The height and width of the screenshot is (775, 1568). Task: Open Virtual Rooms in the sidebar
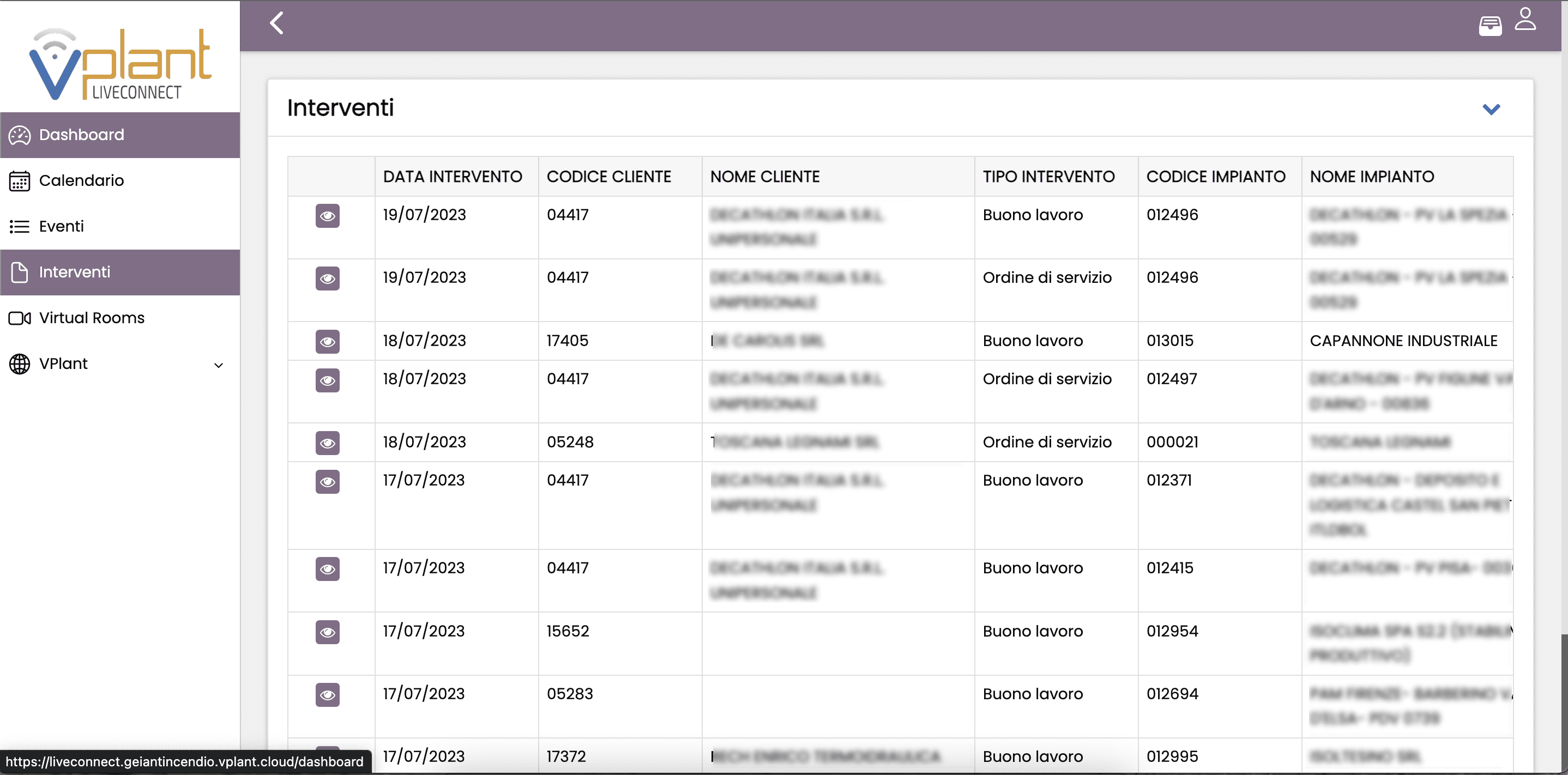pyautogui.click(x=120, y=318)
